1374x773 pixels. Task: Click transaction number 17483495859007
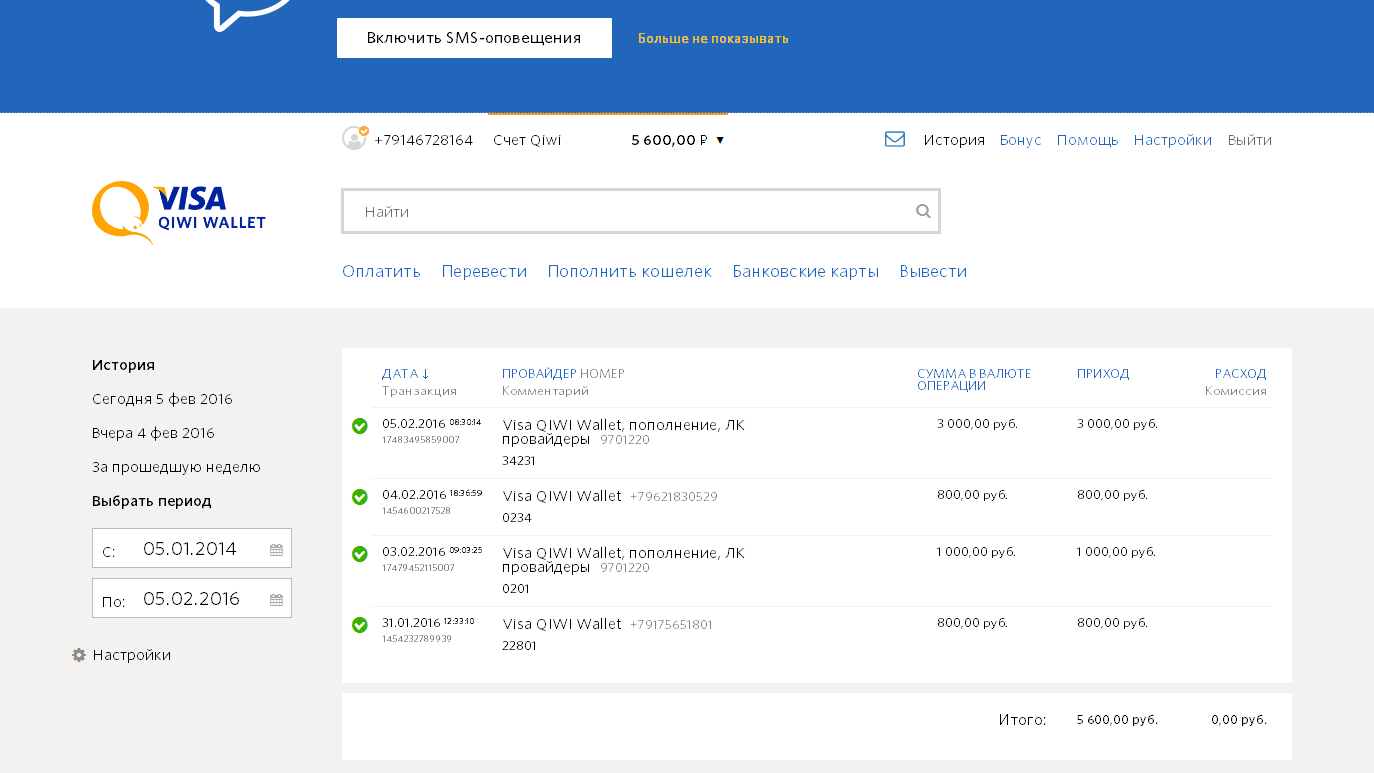421,439
